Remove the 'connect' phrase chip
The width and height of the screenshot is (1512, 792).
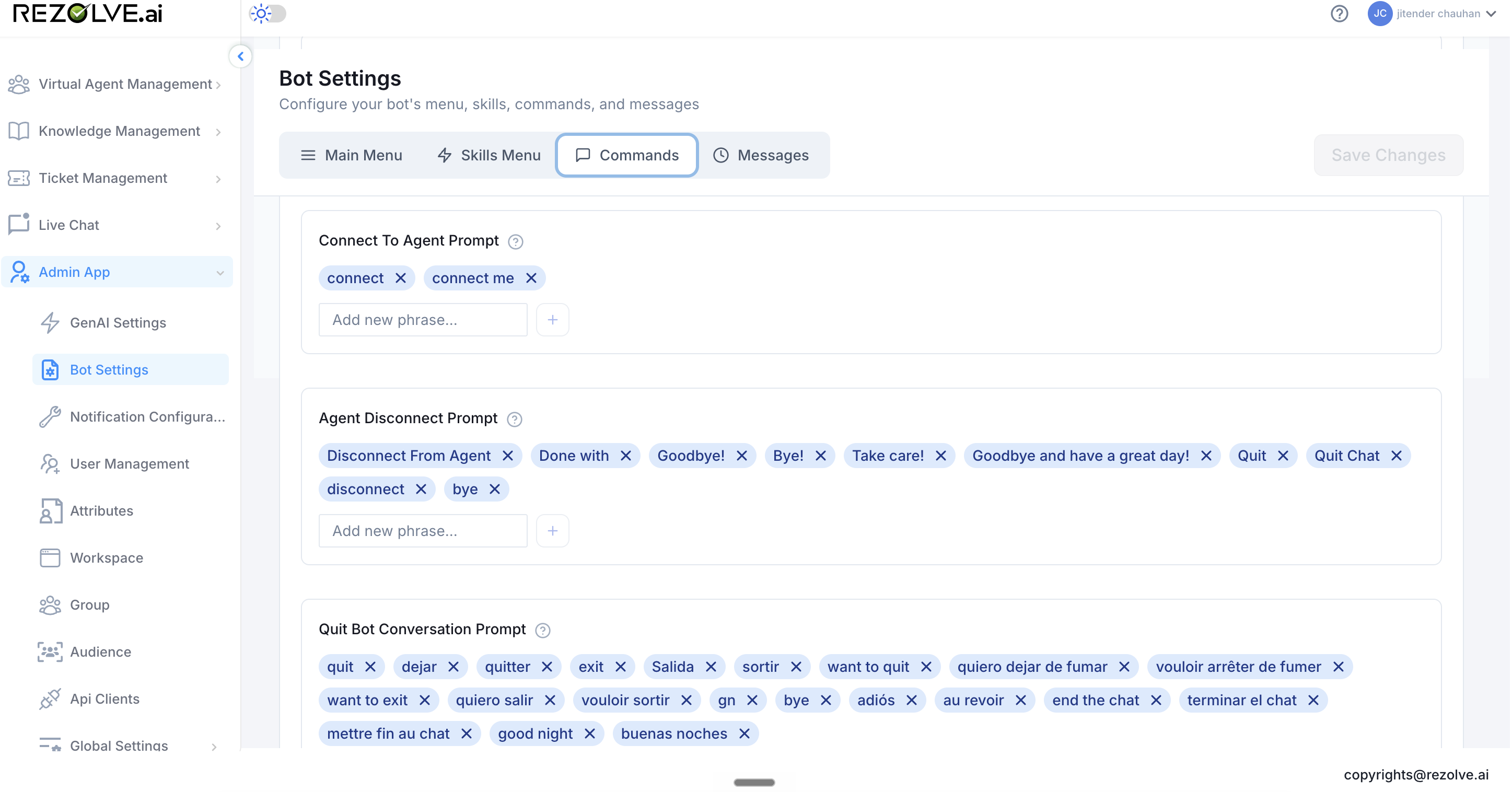[x=401, y=278]
